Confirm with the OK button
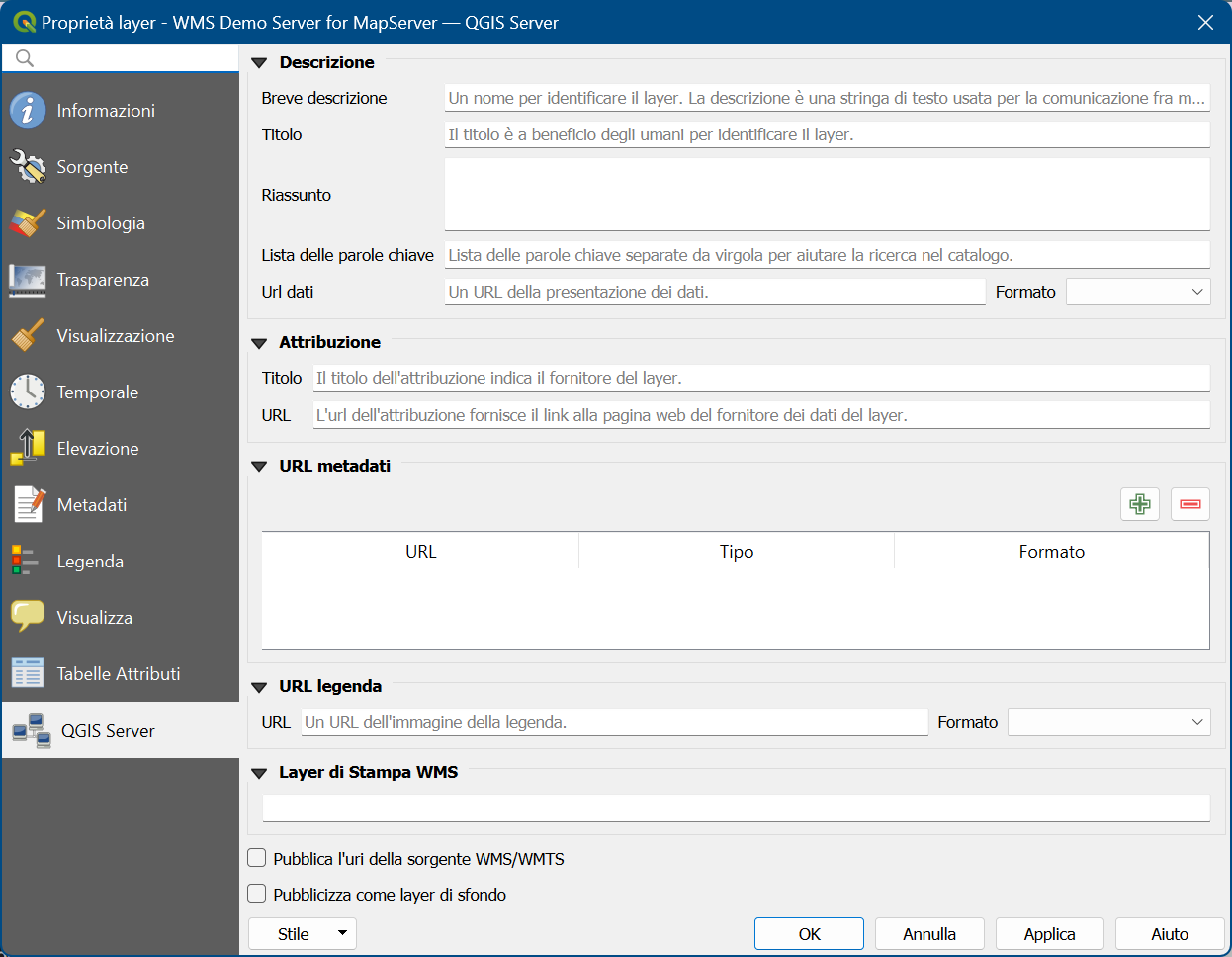This screenshot has width=1232, height=957. click(809, 934)
